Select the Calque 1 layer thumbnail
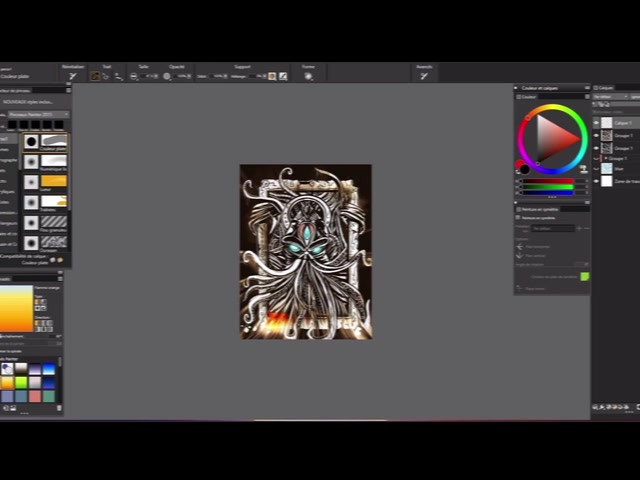 tap(607, 122)
